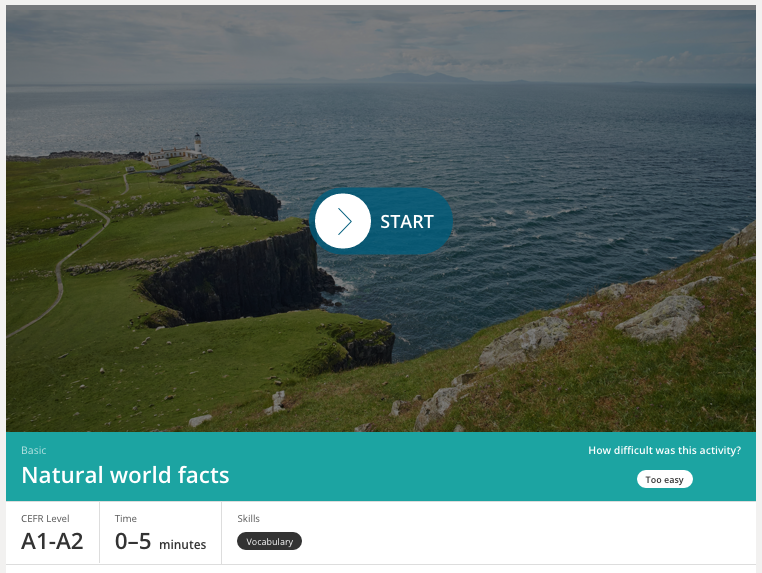Click the lighthouse in the cover photo
Screen dimensions: 762x573
pos(197,142)
